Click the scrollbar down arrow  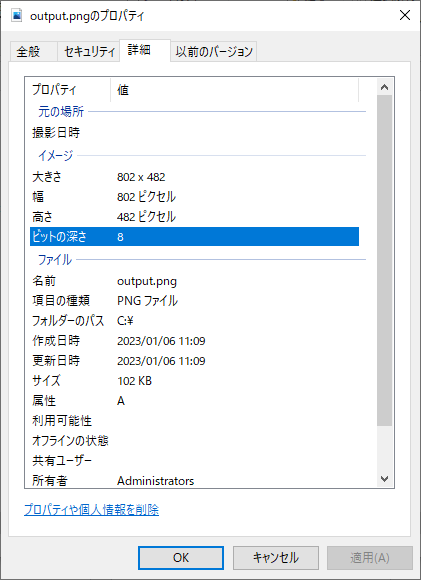384,479
